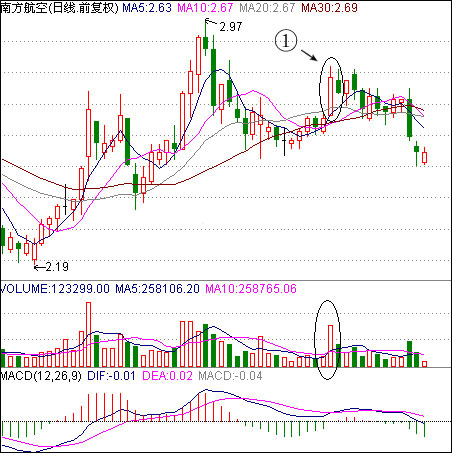Select the tallest red volume bar
Screen dimensions: 452x453
click(88, 335)
